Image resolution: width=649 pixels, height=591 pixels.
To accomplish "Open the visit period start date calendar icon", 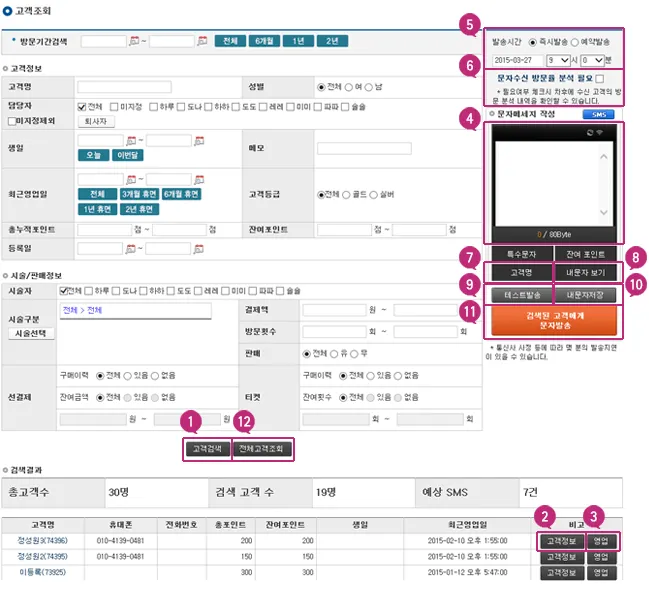I will (134, 41).
